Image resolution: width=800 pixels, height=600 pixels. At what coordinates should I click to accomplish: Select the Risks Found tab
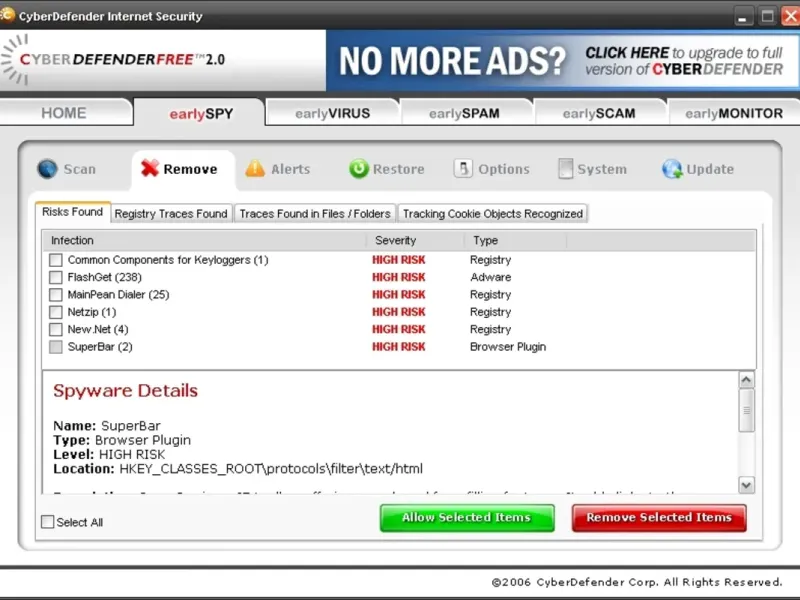coord(72,212)
